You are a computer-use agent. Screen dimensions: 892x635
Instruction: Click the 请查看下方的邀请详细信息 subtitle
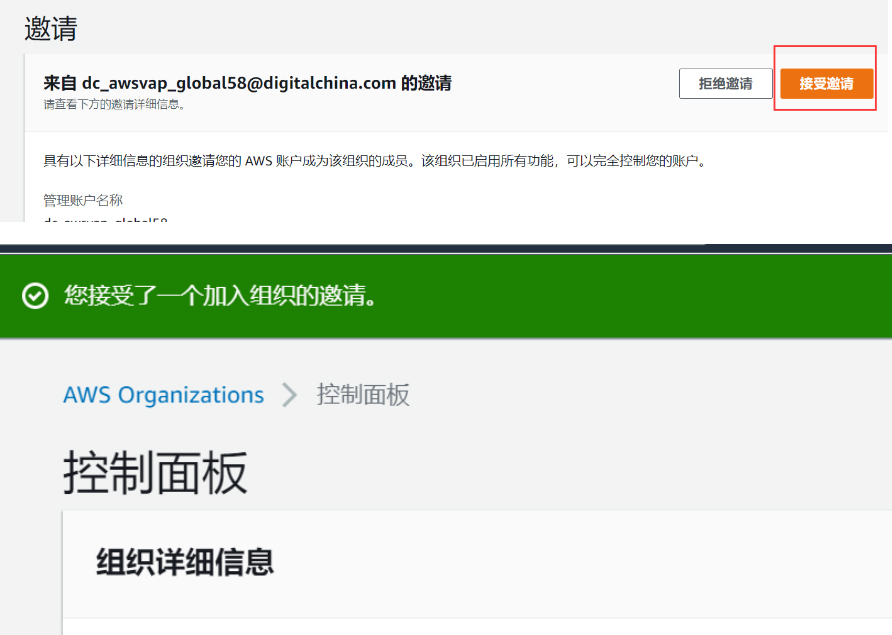tap(114, 104)
